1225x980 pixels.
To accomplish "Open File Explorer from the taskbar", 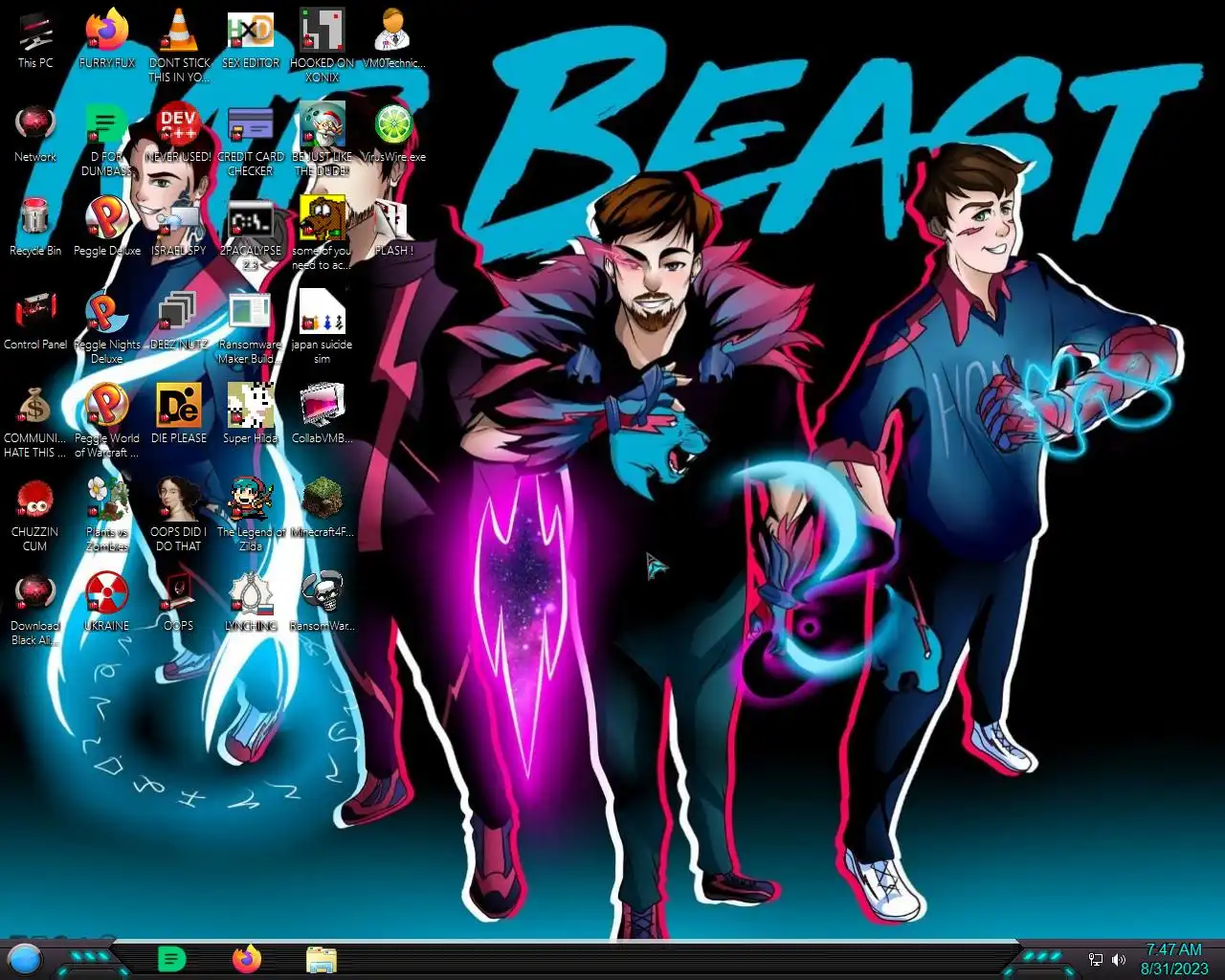I will [x=322, y=959].
